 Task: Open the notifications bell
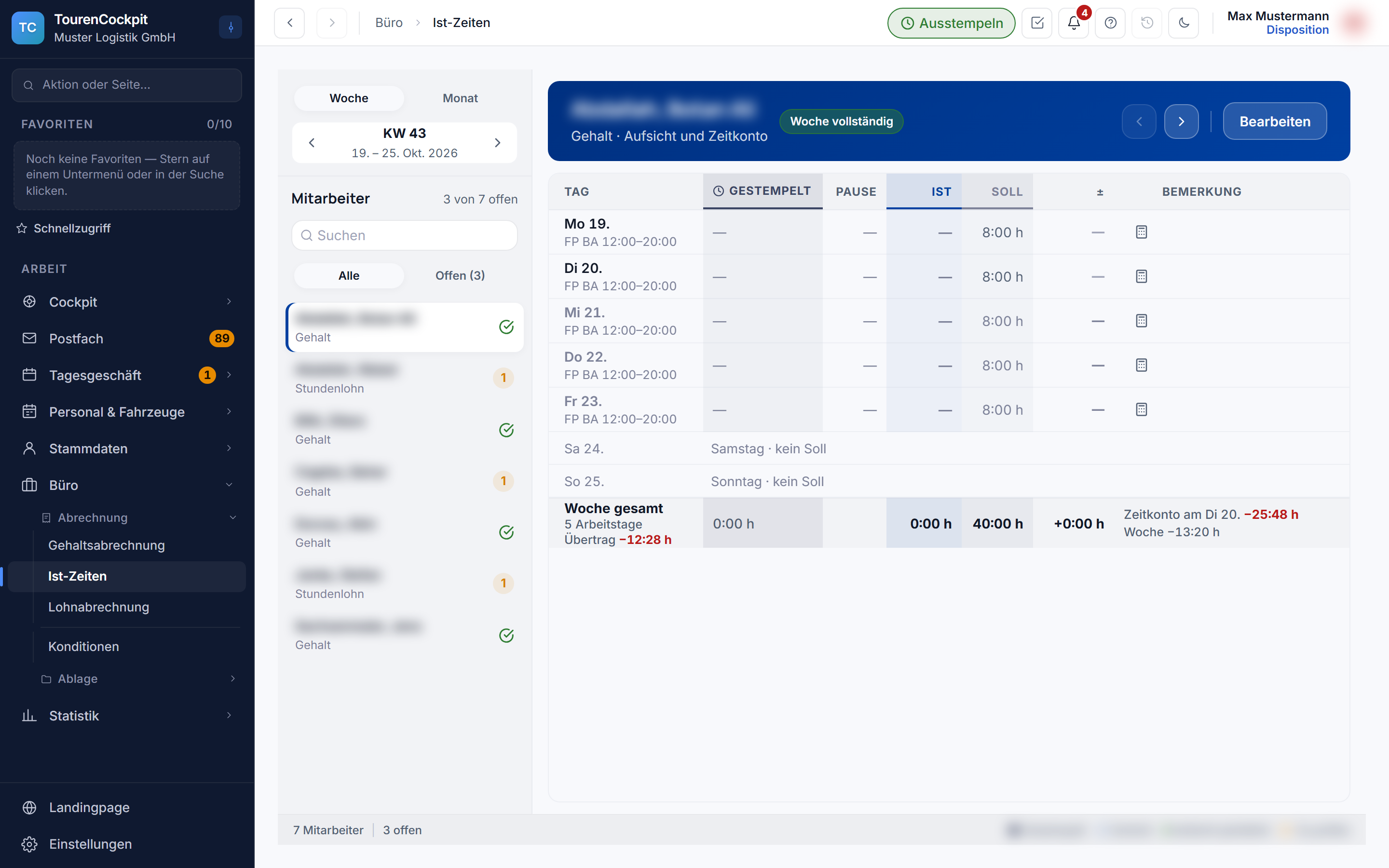[1073, 23]
